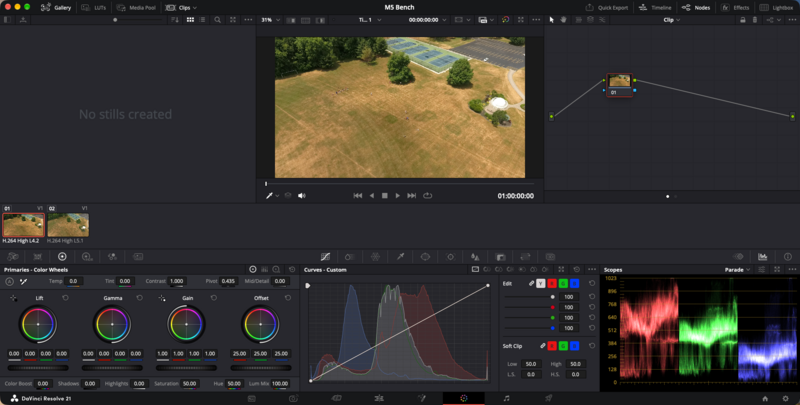Toggle the Edit channel link icon

point(531,284)
